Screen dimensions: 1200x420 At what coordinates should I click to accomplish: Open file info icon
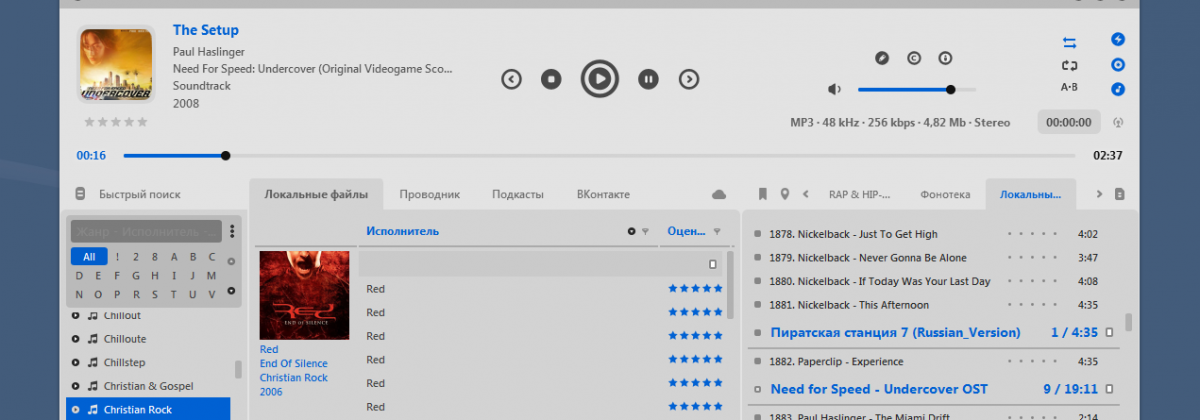(944, 58)
